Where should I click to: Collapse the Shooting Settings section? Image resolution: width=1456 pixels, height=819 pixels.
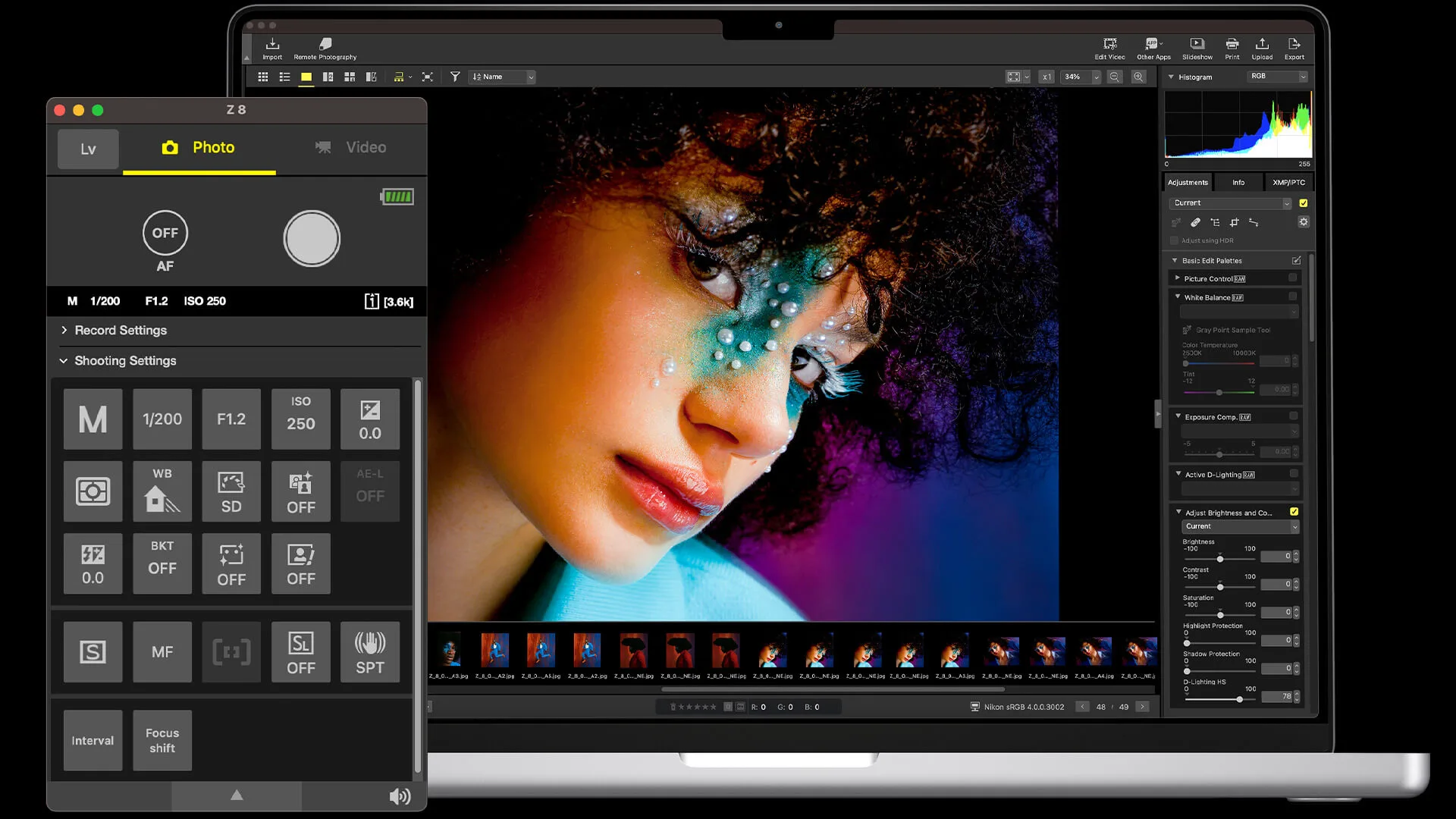(x=125, y=361)
